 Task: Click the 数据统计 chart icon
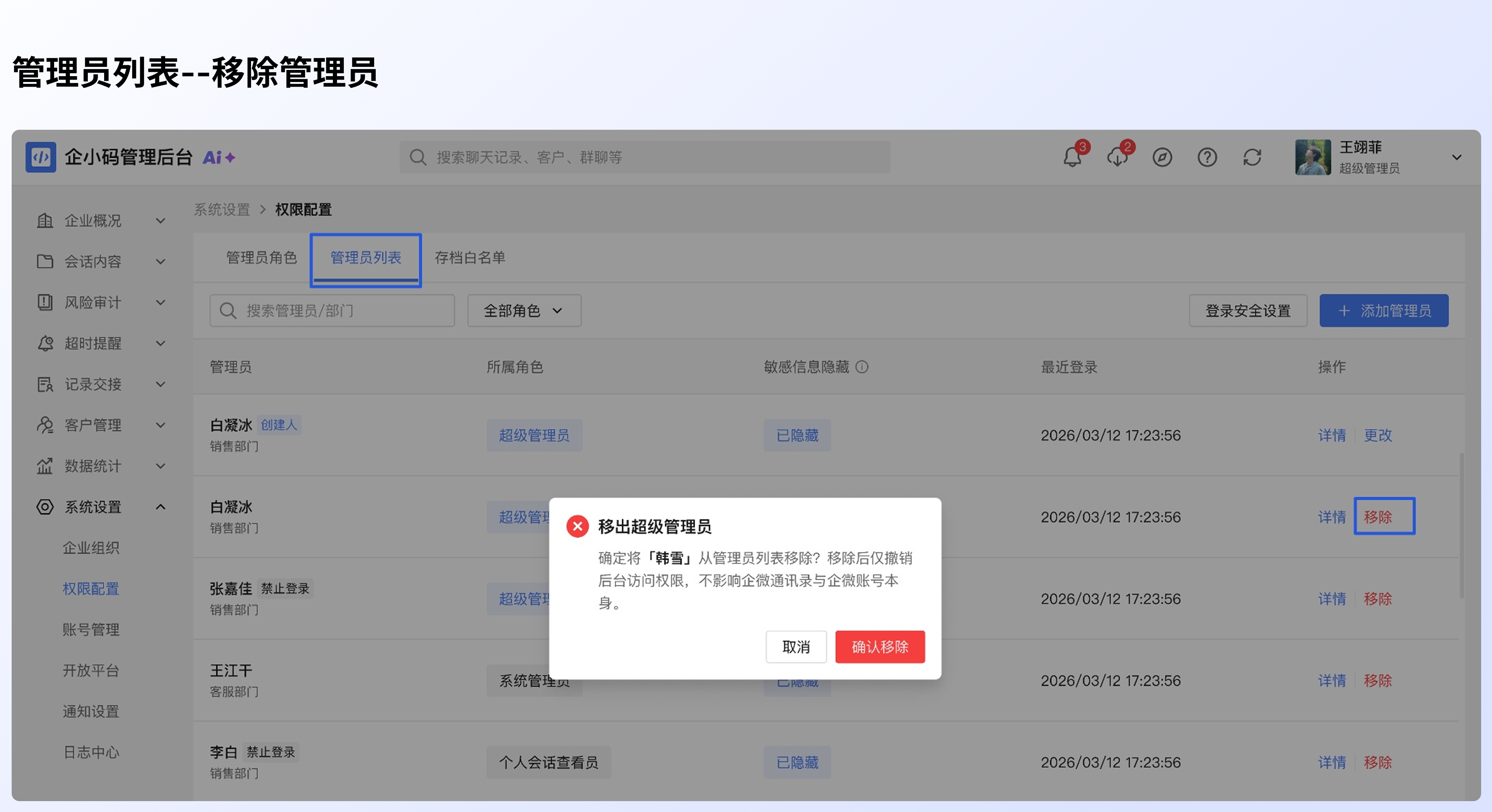click(x=45, y=466)
